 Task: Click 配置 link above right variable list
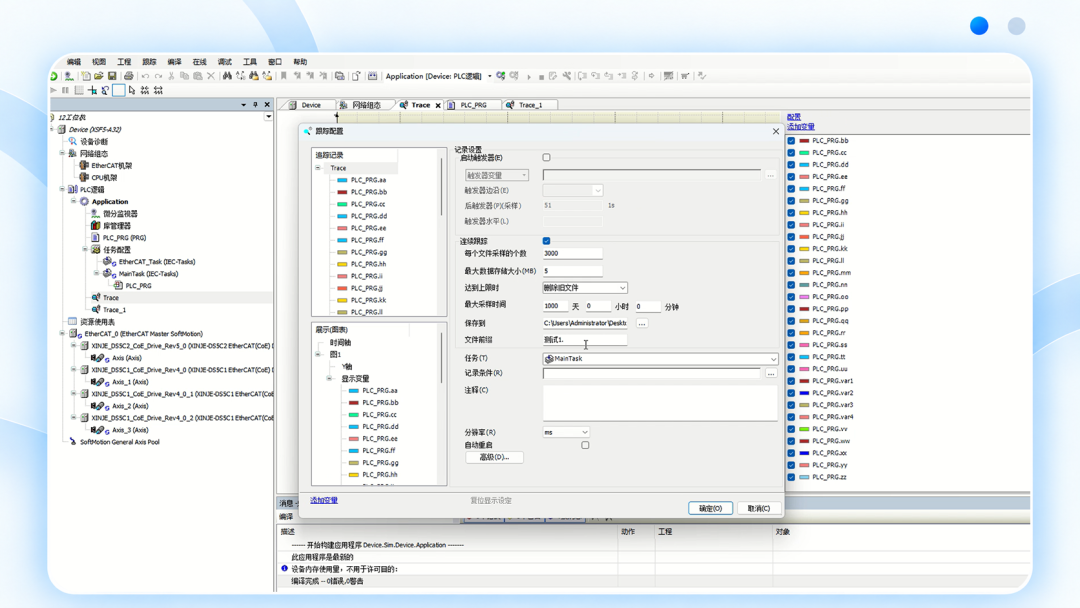793,117
